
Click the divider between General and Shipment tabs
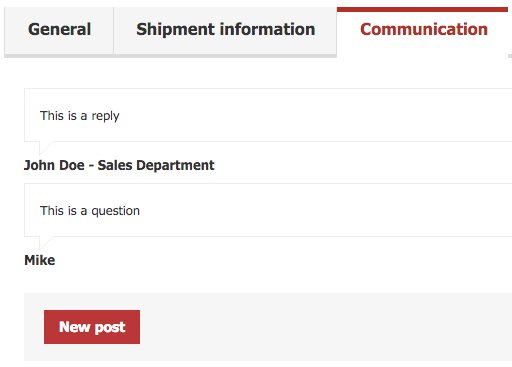click(114, 31)
